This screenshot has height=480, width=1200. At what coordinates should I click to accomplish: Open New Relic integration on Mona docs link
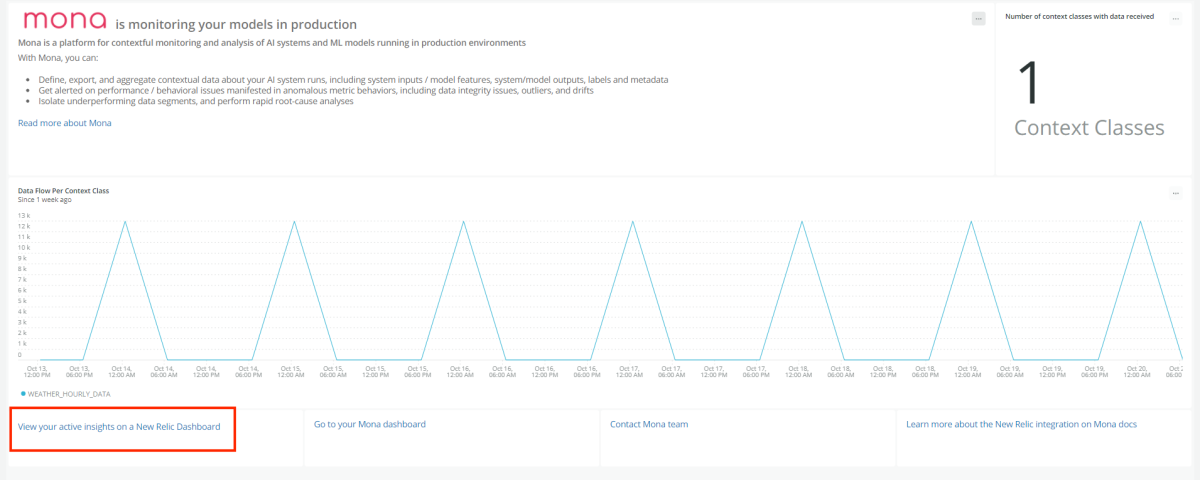[1021, 425]
